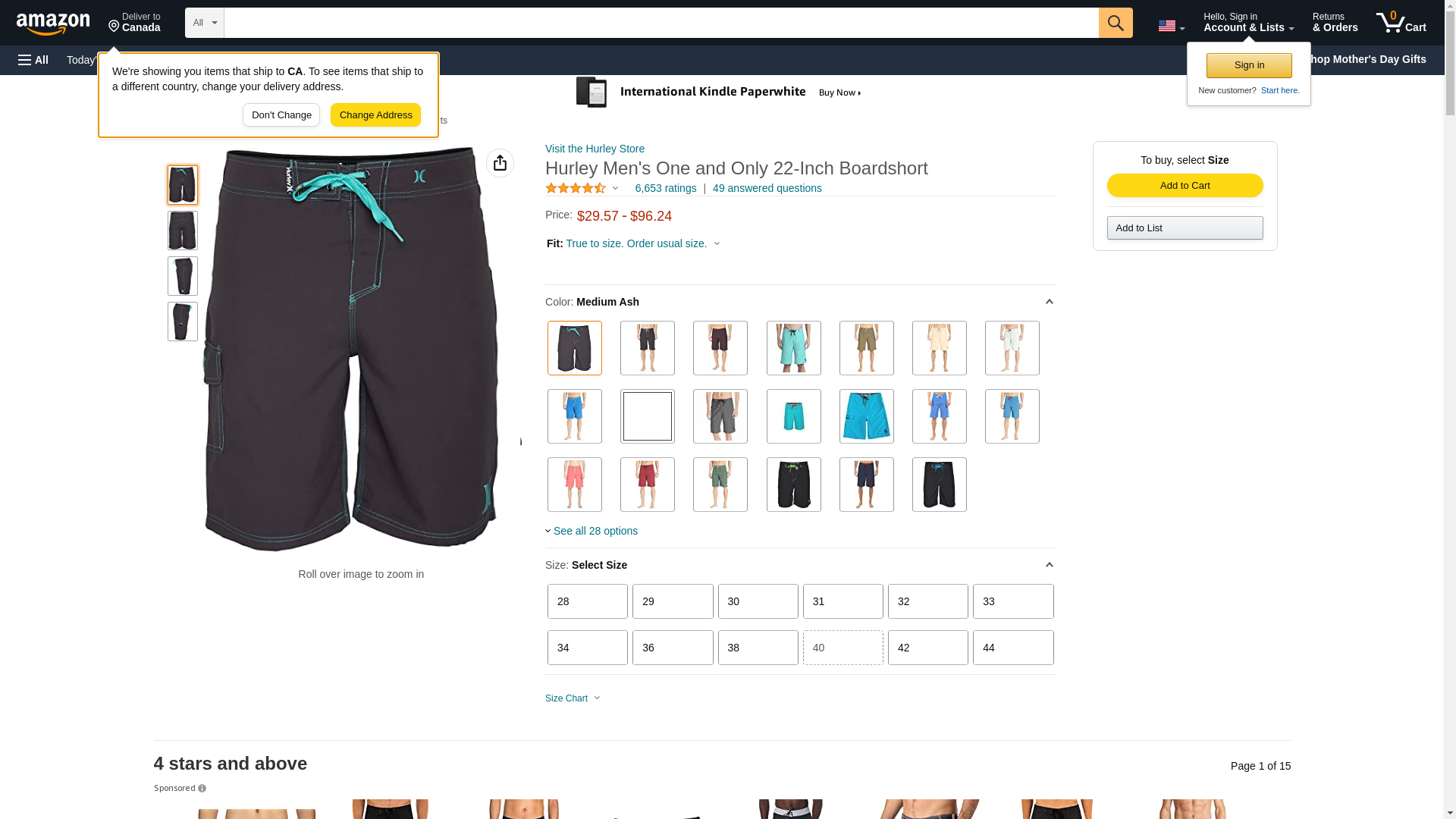Screen dimensions: 1456x819
Task: Select size 44
Action: (1013, 648)
